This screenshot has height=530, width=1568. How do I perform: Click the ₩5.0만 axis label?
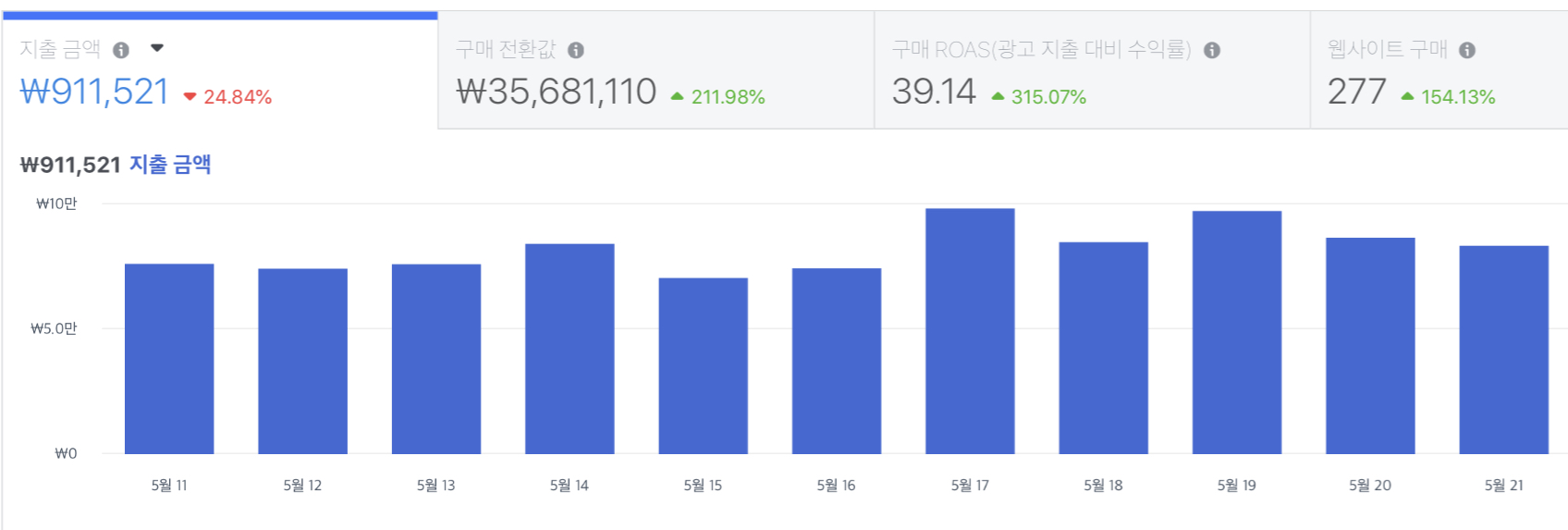(54, 328)
